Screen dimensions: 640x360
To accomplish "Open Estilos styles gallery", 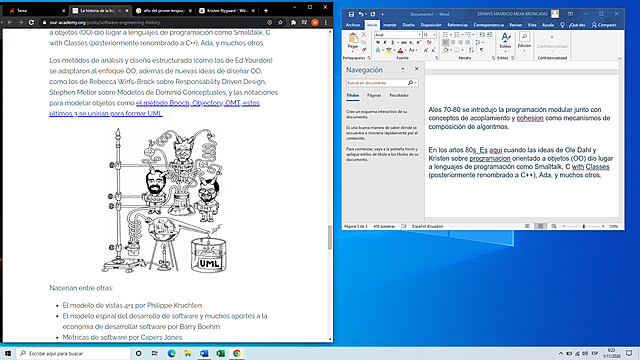I will click(x=505, y=42).
